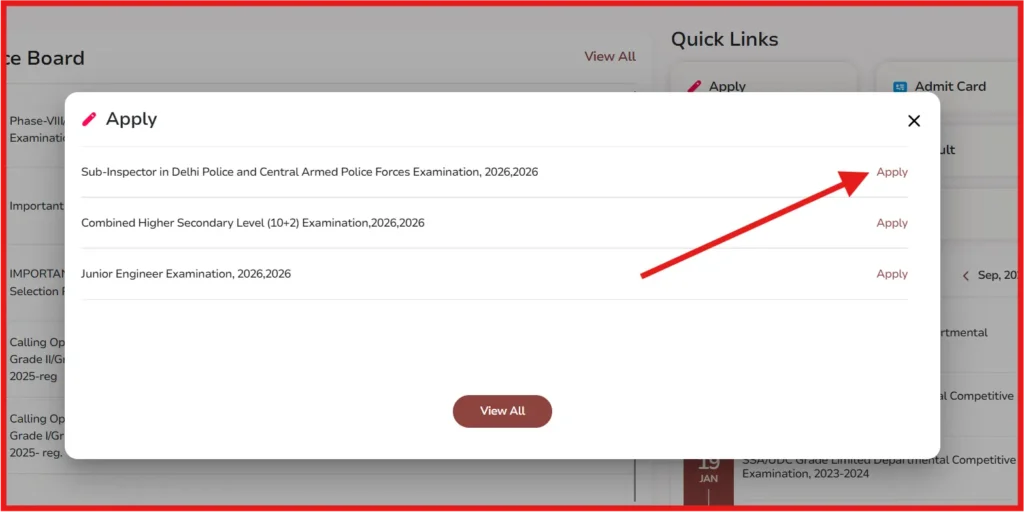Click pencil icon in Apply quick link
The image size is (1024, 512).
694,86
